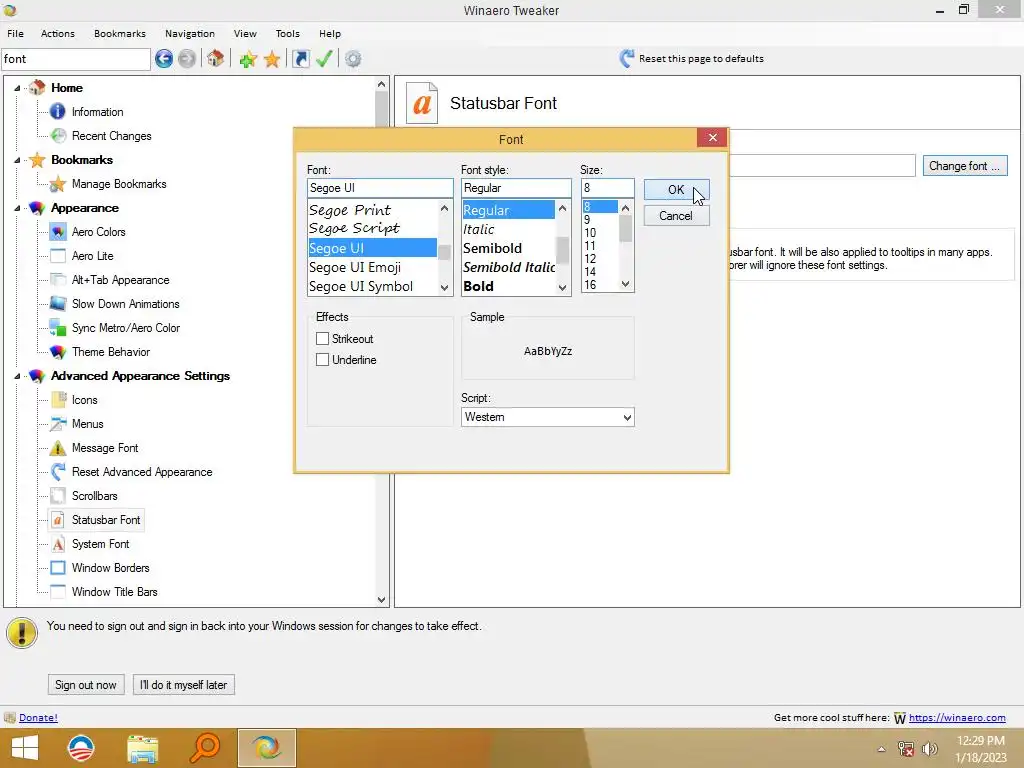Enable the Underline effect checkbox
Viewport: 1024px width, 768px height.
pos(322,360)
